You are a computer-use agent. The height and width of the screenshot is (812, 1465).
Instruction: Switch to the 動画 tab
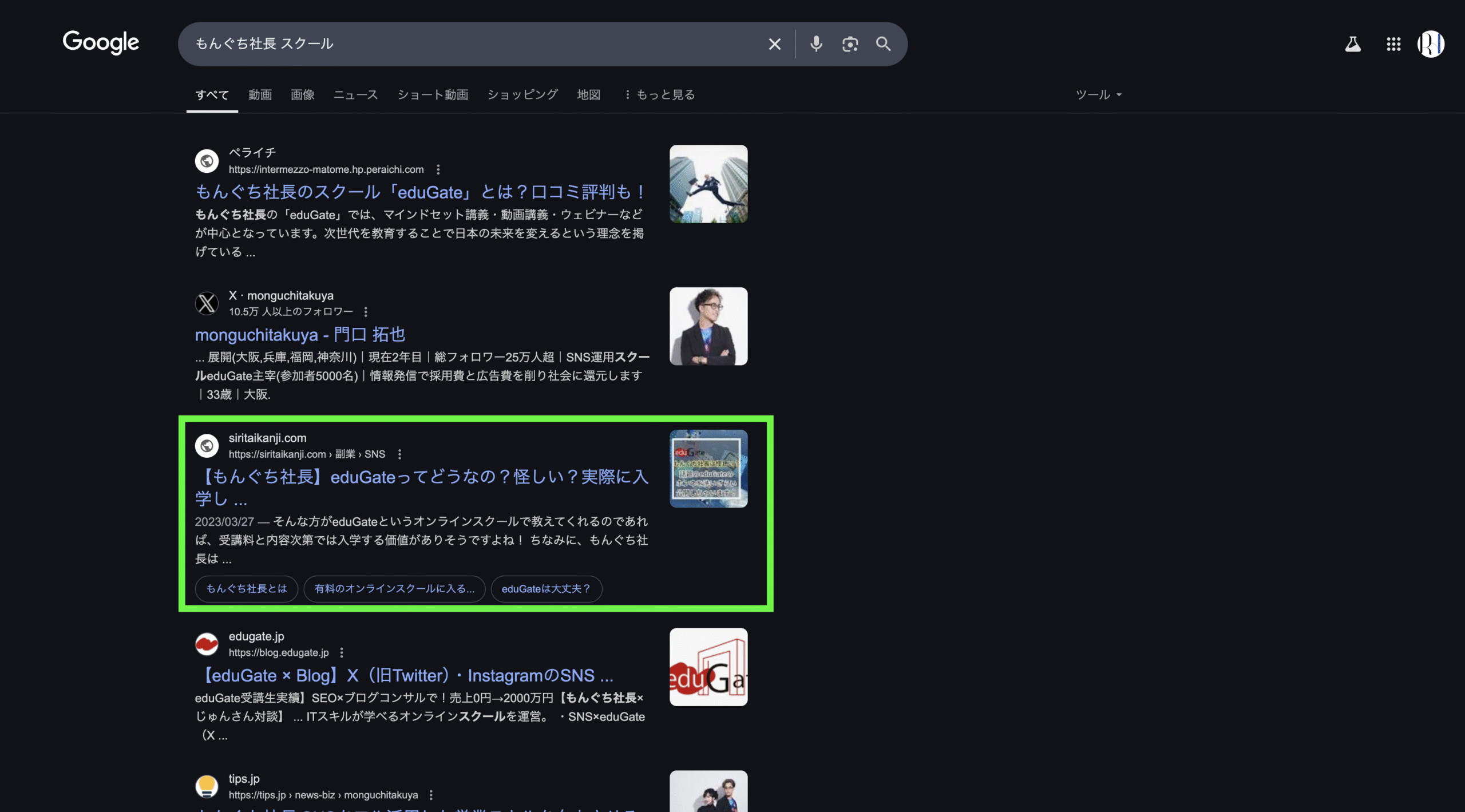pos(260,95)
